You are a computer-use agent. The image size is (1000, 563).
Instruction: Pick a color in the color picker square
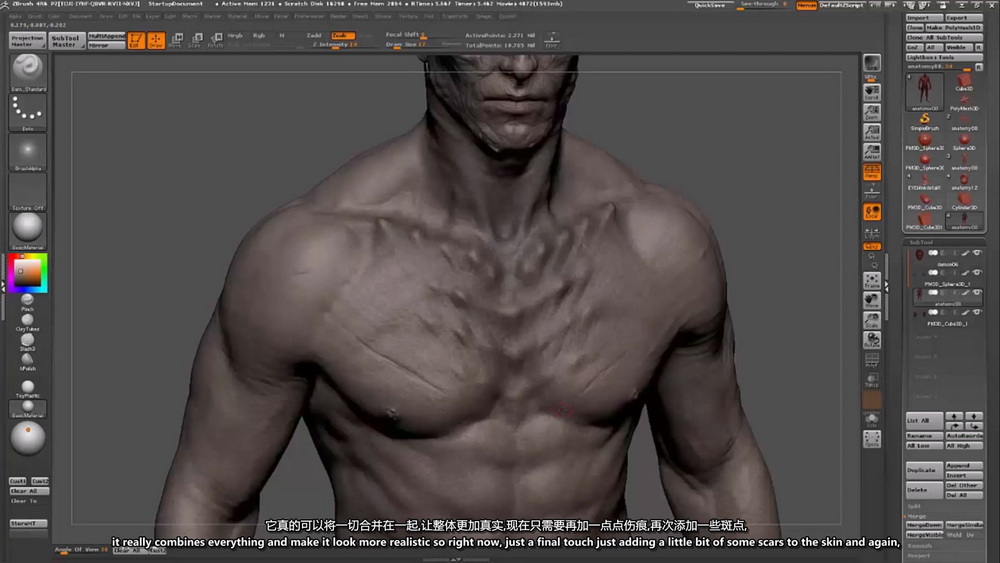[27, 273]
